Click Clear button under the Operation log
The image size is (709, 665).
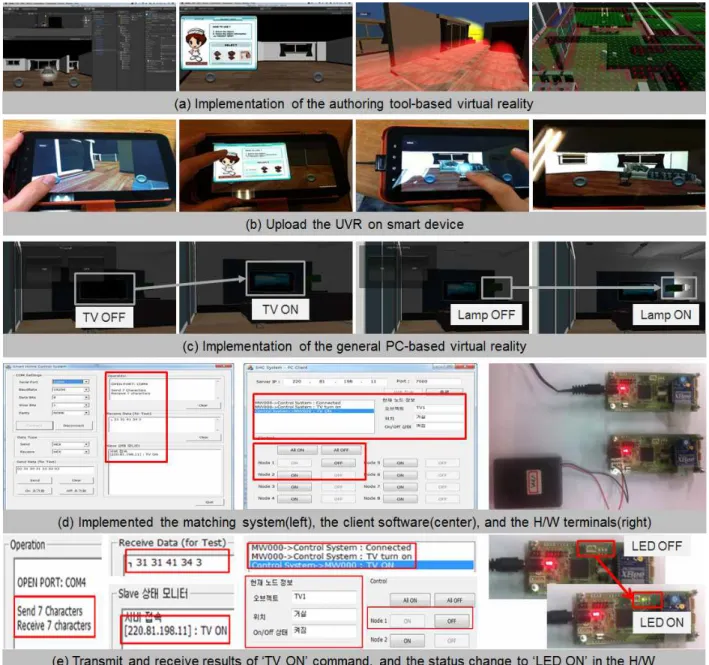[203, 406]
